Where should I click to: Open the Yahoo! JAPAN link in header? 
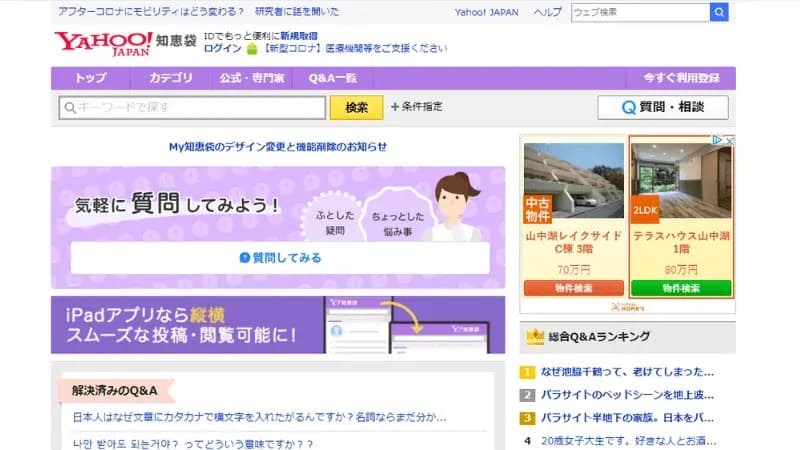(486, 12)
